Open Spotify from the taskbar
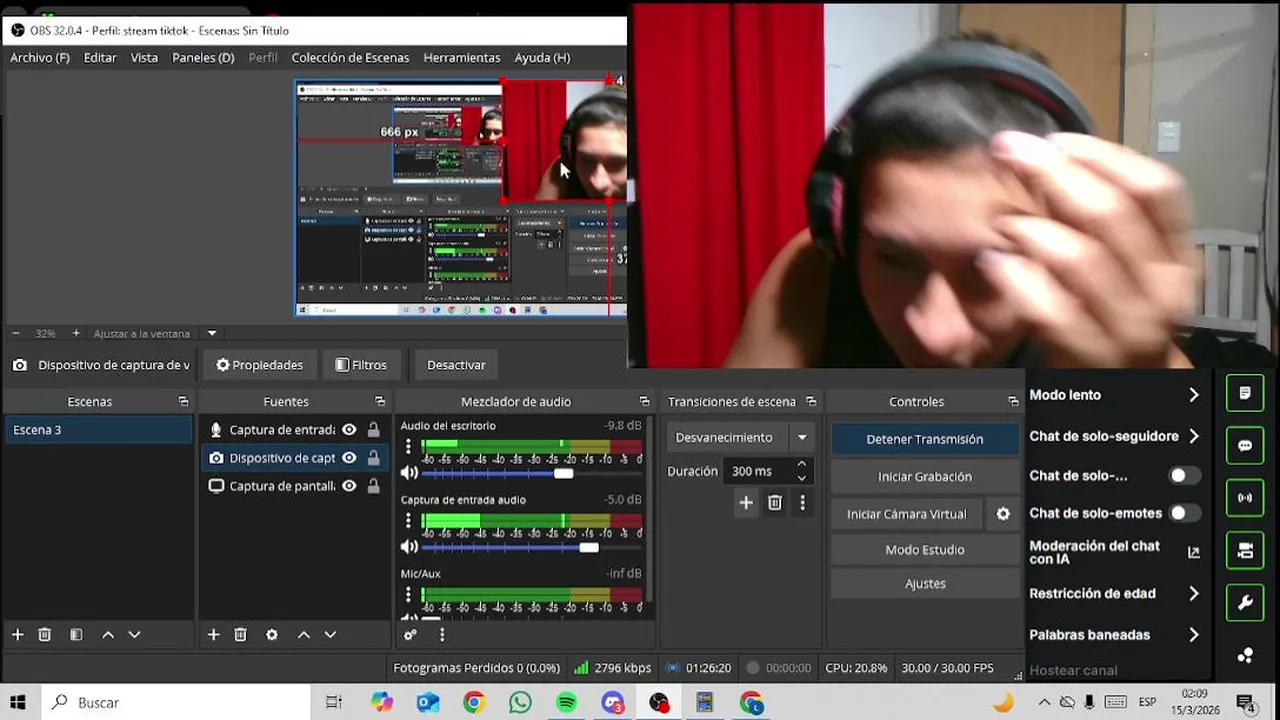This screenshot has height=720, width=1280. [567, 703]
